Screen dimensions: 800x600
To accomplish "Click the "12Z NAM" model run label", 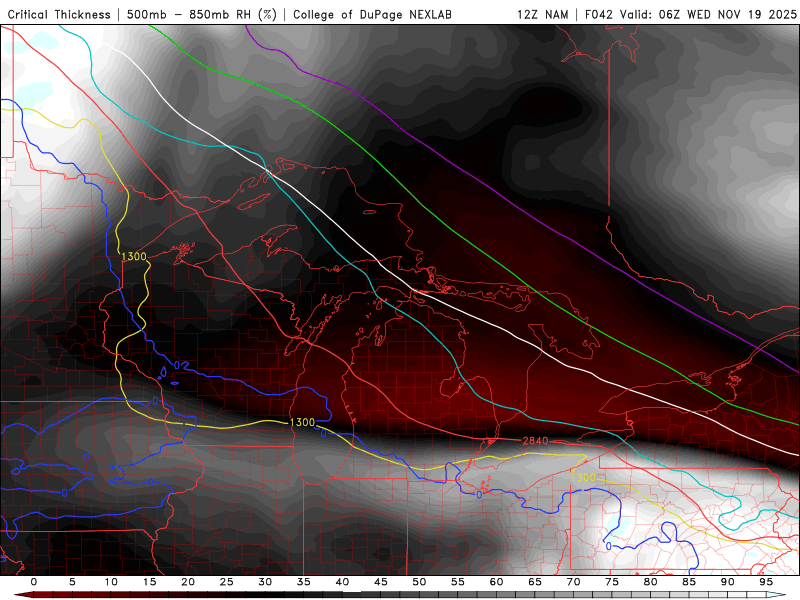I will (542, 14).
